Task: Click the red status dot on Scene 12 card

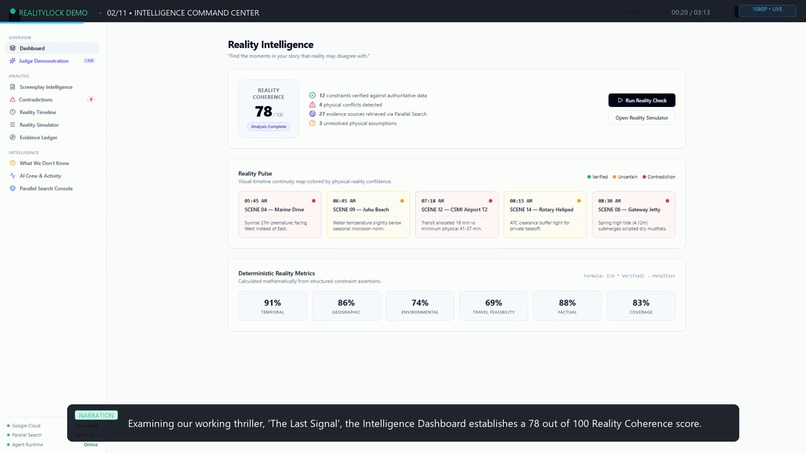Action: pyautogui.click(x=490, y=201)
